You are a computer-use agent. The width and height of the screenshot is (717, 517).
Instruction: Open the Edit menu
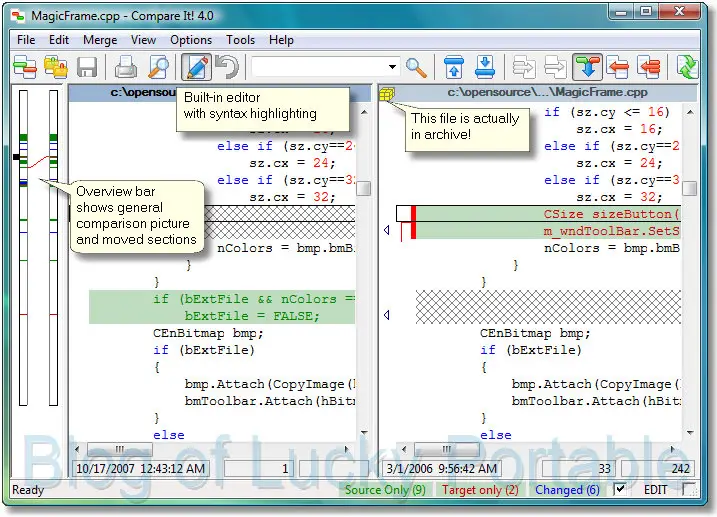point(59,40)
